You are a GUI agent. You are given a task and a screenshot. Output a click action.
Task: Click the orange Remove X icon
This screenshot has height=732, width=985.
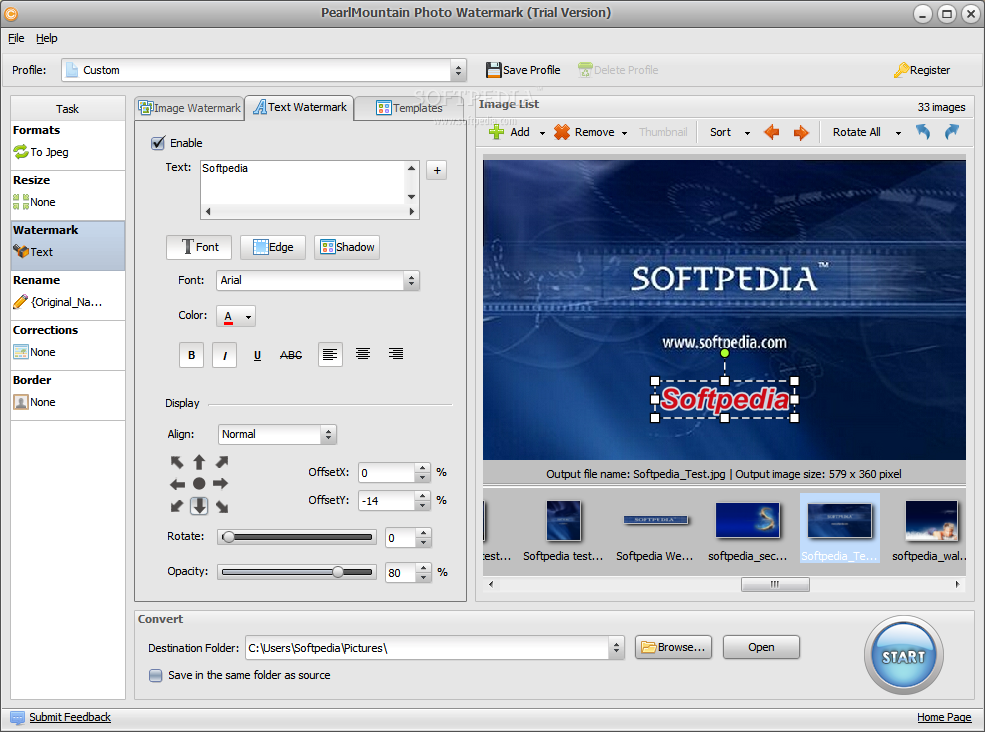562,132
